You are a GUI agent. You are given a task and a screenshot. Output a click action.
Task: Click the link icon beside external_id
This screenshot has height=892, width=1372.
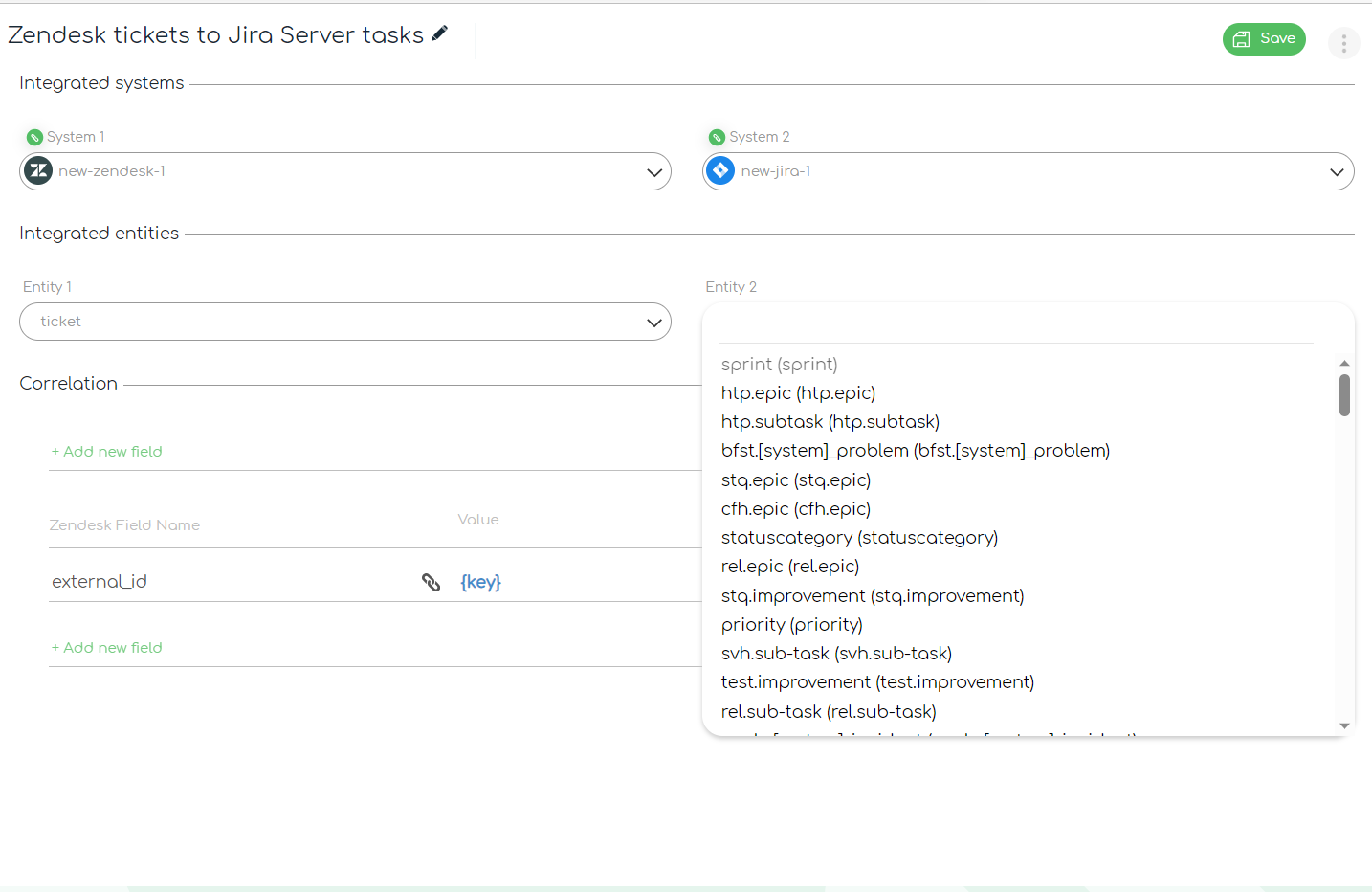(x=432, y=582)
